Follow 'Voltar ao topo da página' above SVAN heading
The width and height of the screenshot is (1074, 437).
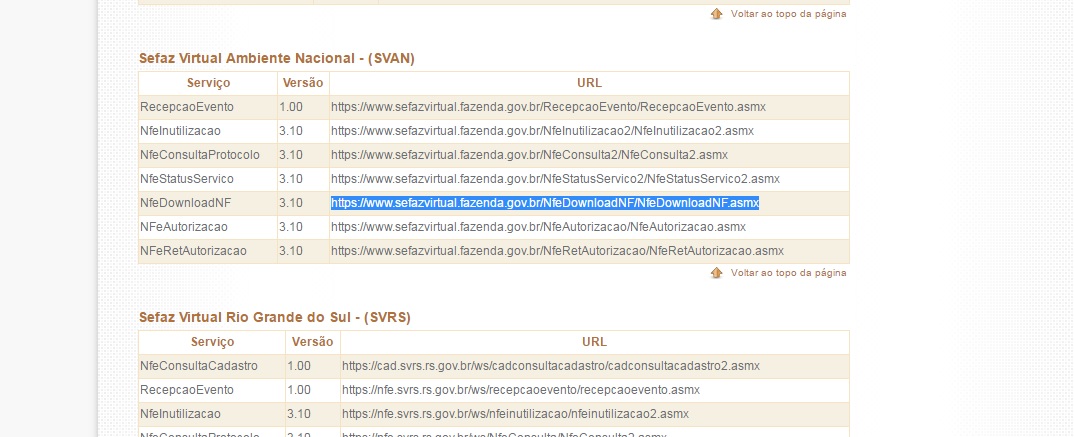coord(788,14)
